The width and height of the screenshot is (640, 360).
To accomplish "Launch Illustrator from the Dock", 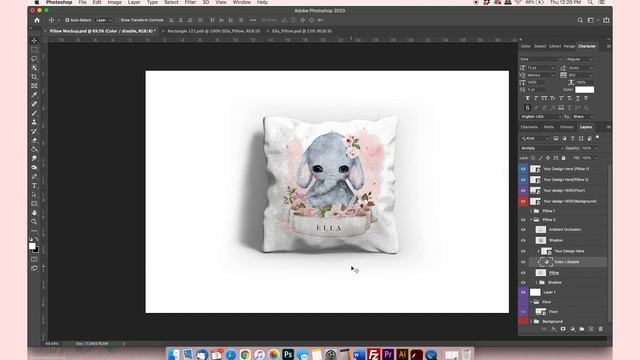I will point(402,354).
